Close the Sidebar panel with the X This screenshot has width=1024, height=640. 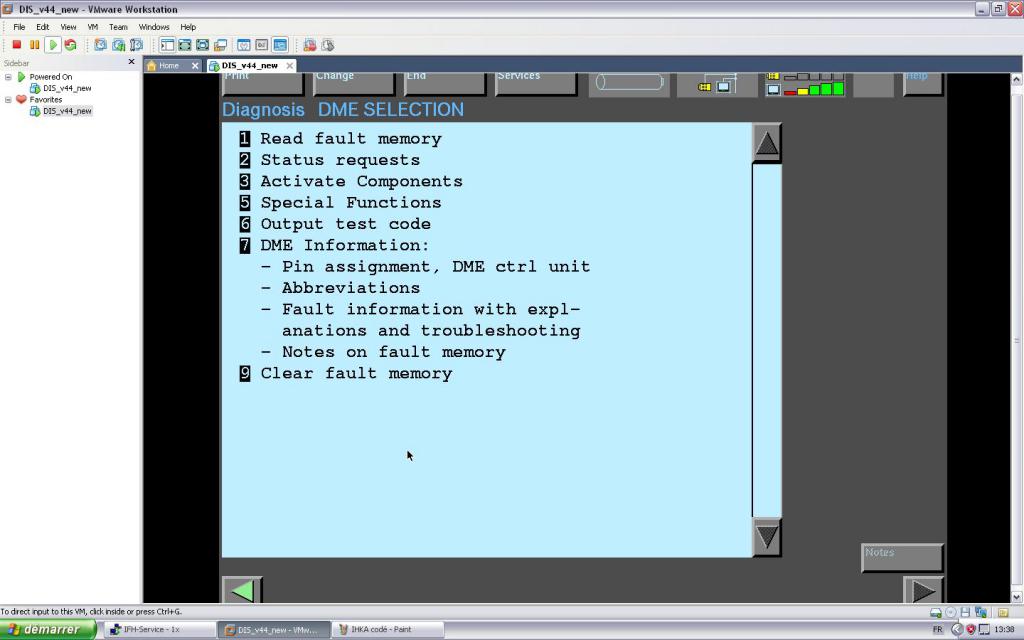(131, 62)
